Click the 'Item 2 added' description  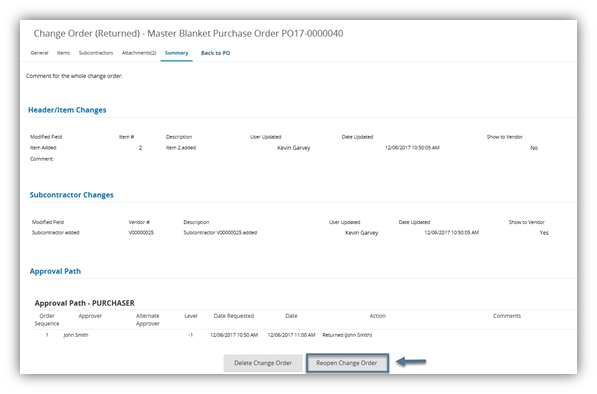(180, 148)
